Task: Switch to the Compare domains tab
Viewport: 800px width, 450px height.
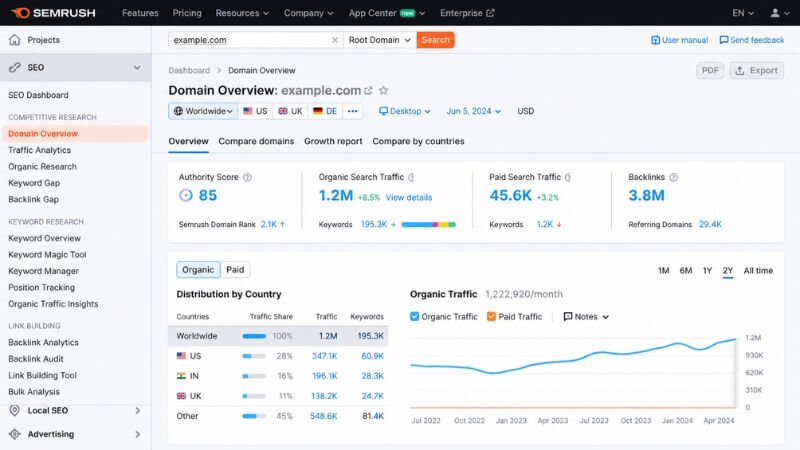Action: tap(256, 141)
